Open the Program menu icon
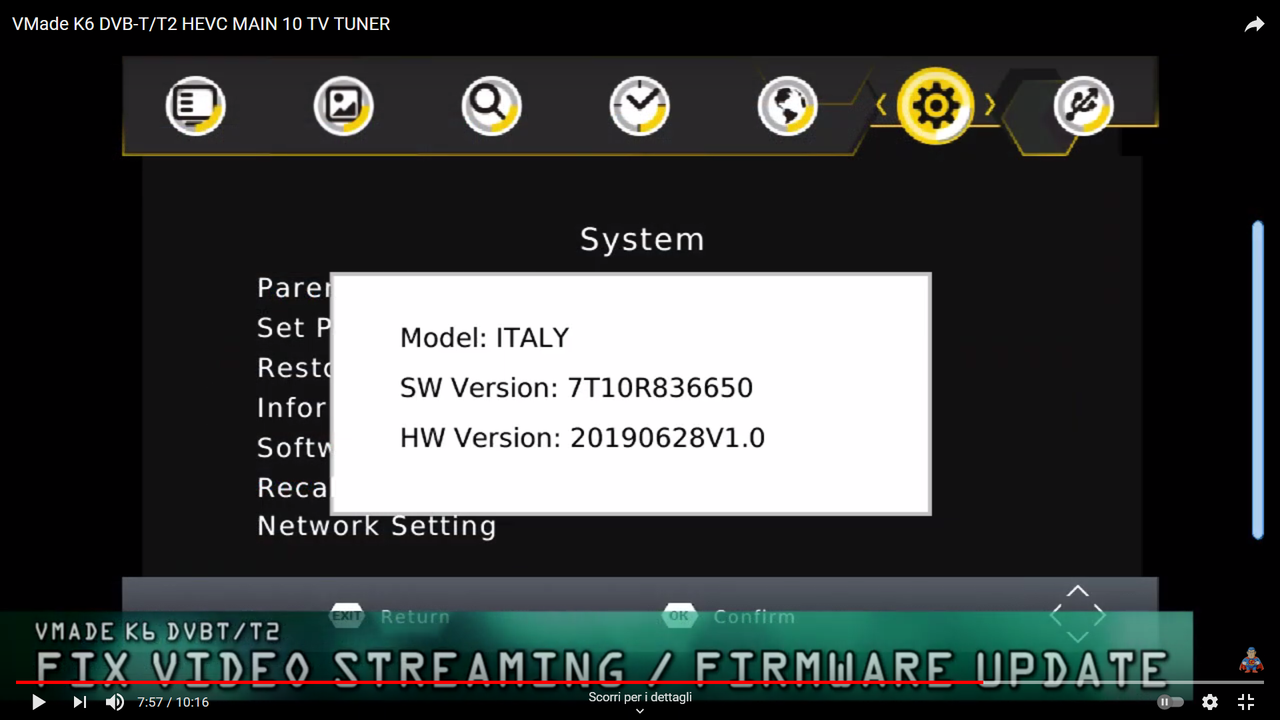 coord(195,105)
